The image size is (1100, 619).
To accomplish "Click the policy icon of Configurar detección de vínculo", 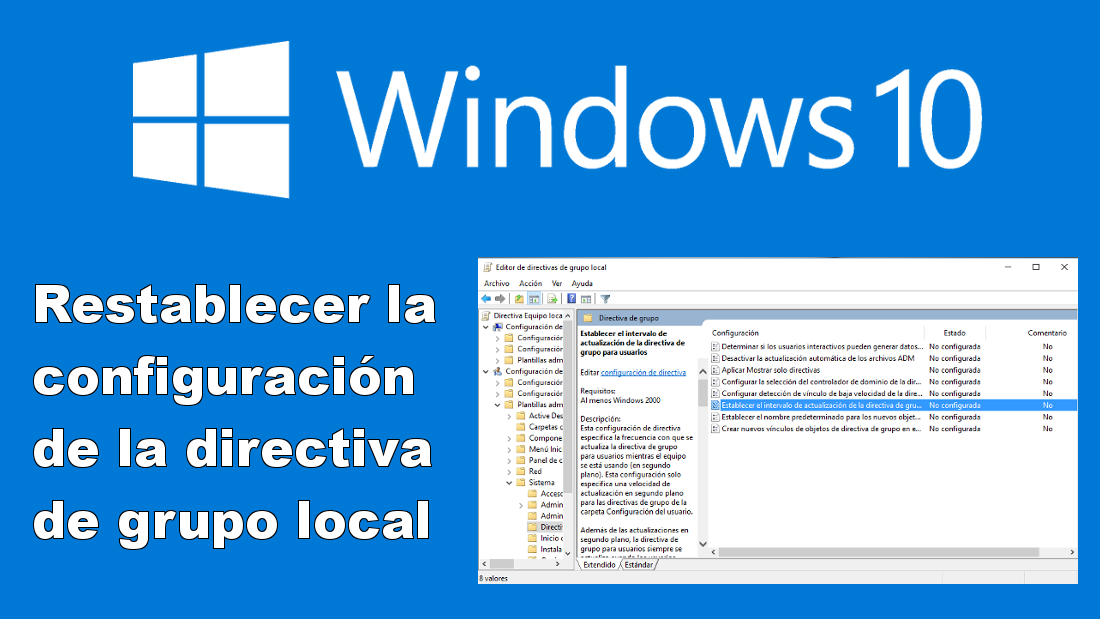I will pos(716,394).
